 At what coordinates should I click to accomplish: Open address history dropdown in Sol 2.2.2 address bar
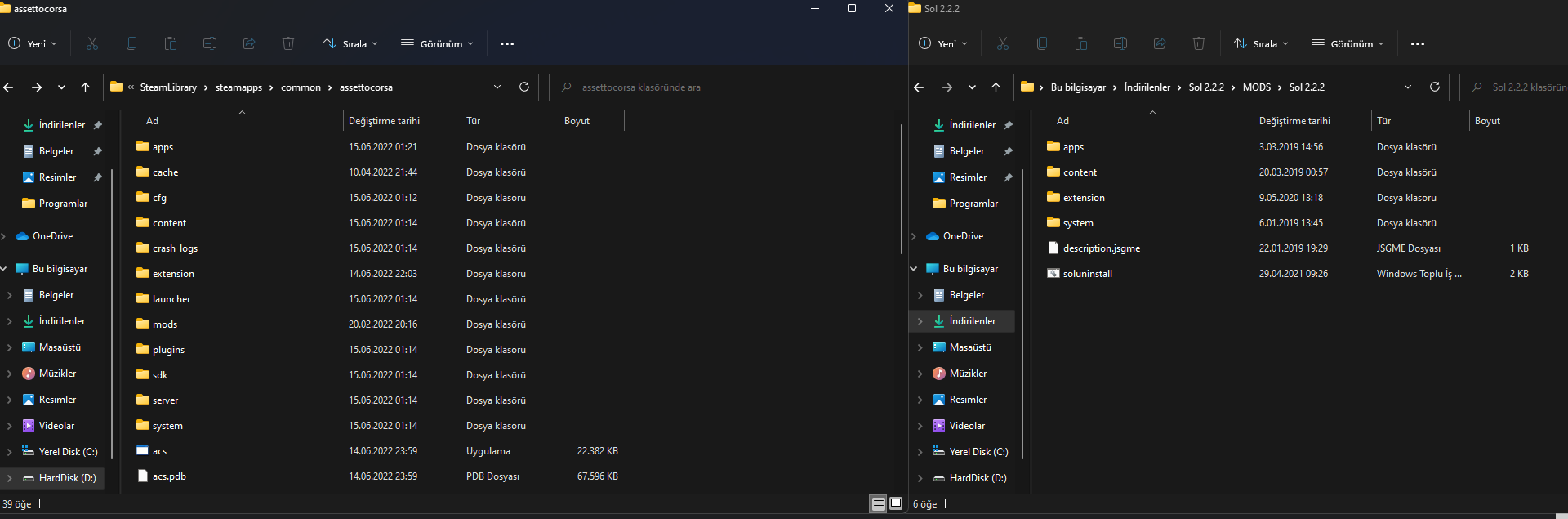pos(1408,87)
